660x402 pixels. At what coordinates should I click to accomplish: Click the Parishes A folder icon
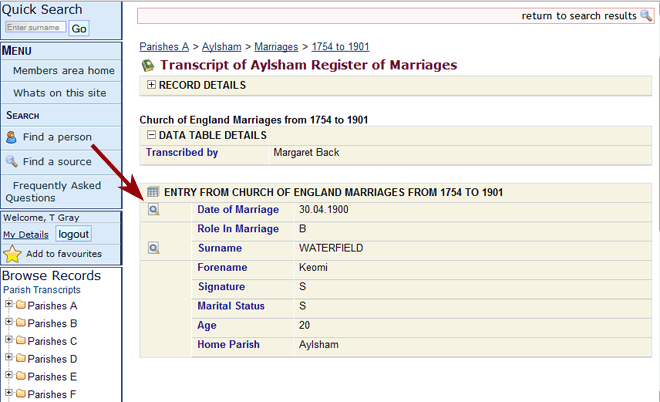pyautogui.click(x=21, y=305)
